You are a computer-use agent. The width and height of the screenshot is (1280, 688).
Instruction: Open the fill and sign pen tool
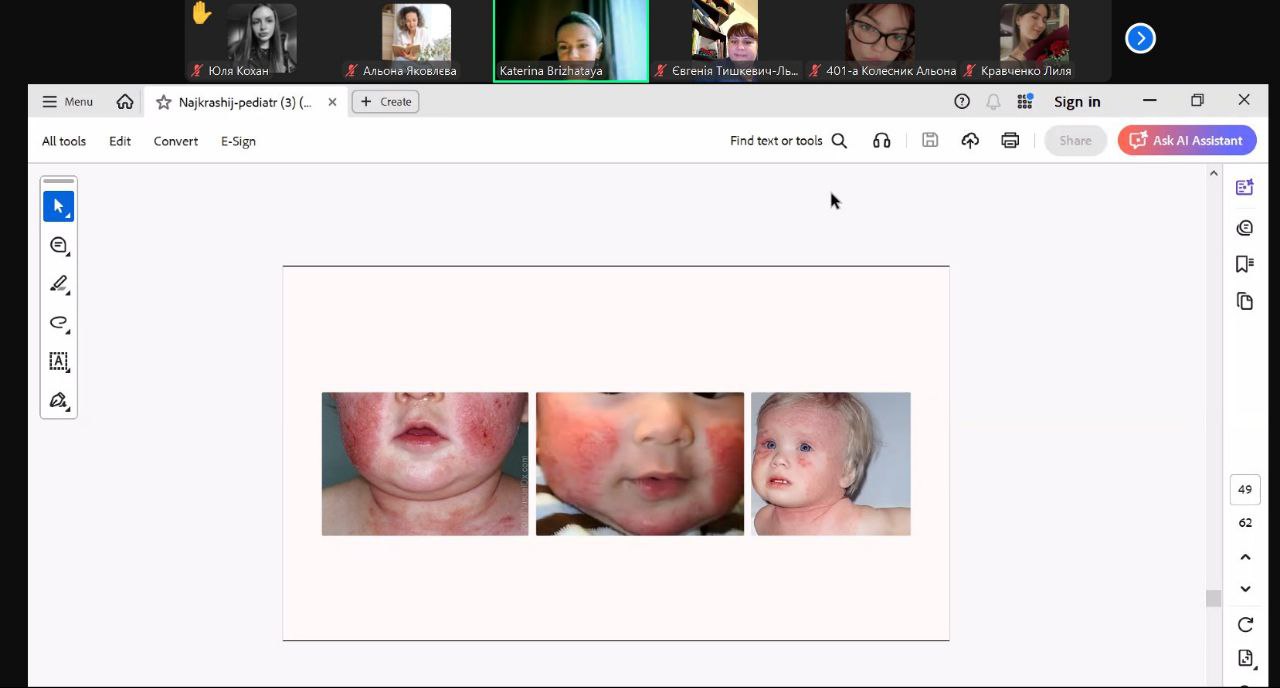click(x=58, y=400)
